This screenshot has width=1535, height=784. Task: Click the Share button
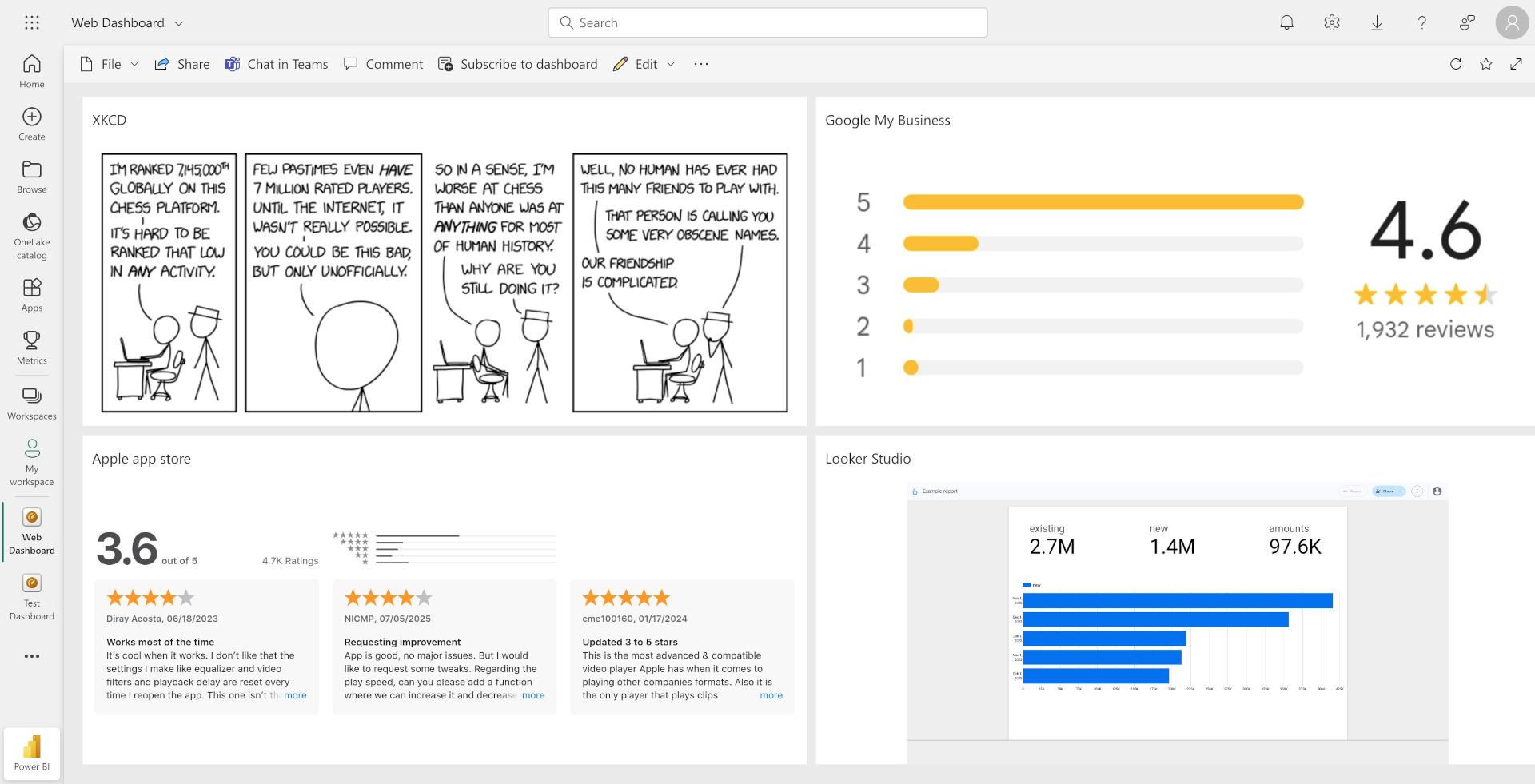(x=182, y=64)
